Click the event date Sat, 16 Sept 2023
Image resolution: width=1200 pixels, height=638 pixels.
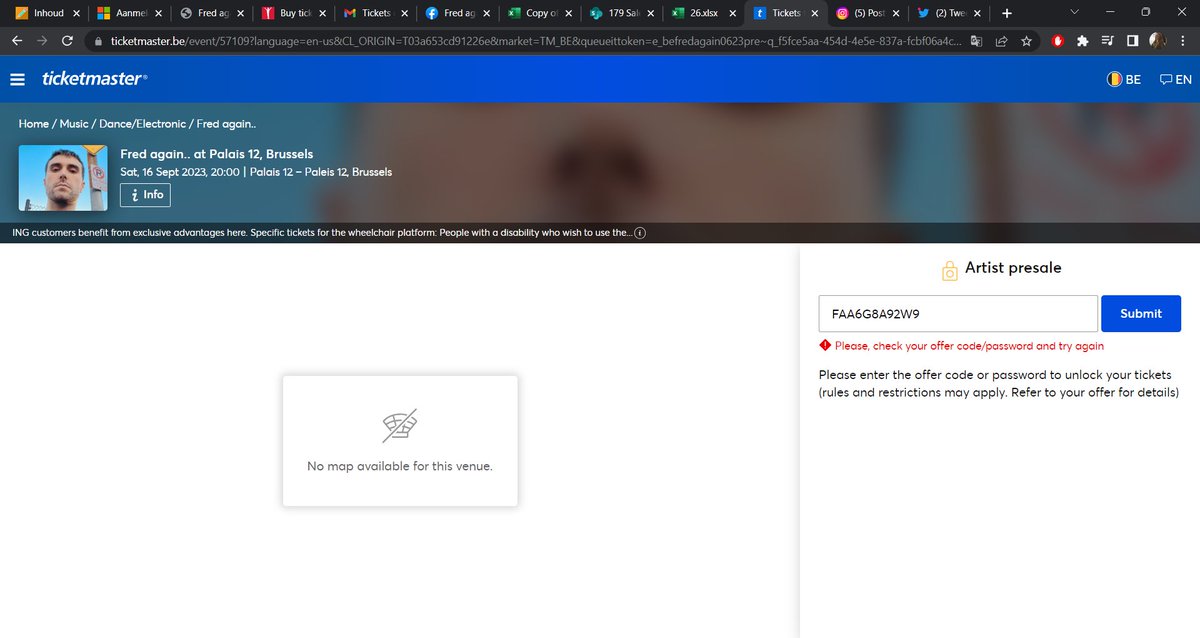pyautogui.click(x=180, y=172)
